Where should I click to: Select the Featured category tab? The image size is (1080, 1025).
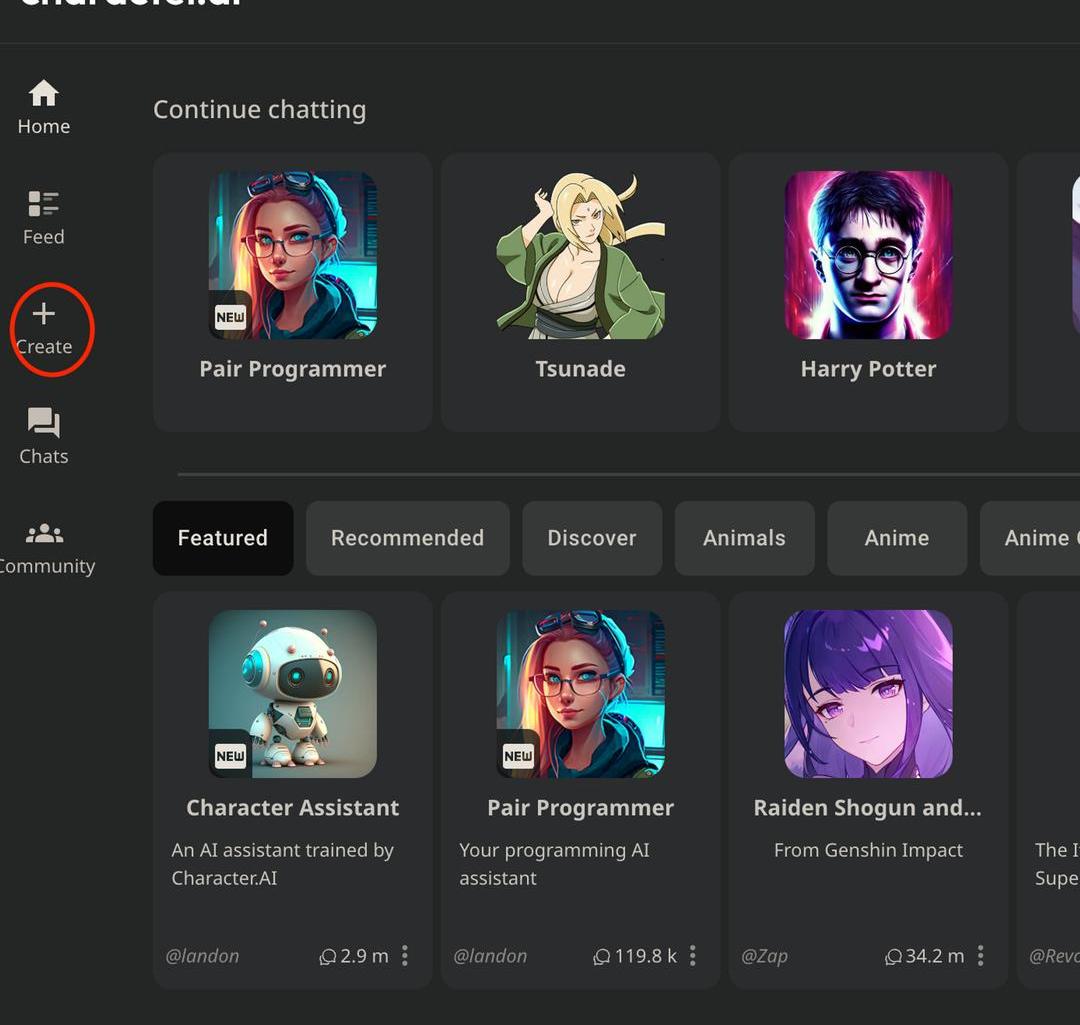click(223, 538)
